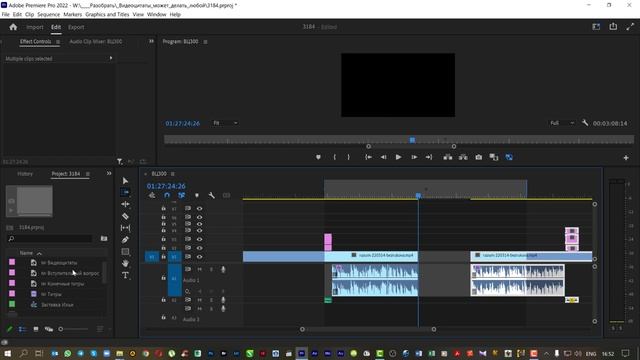Viewport: 640px width, 360px height.
Task: Select the Pen tool
Action: (x=125, y=240)
